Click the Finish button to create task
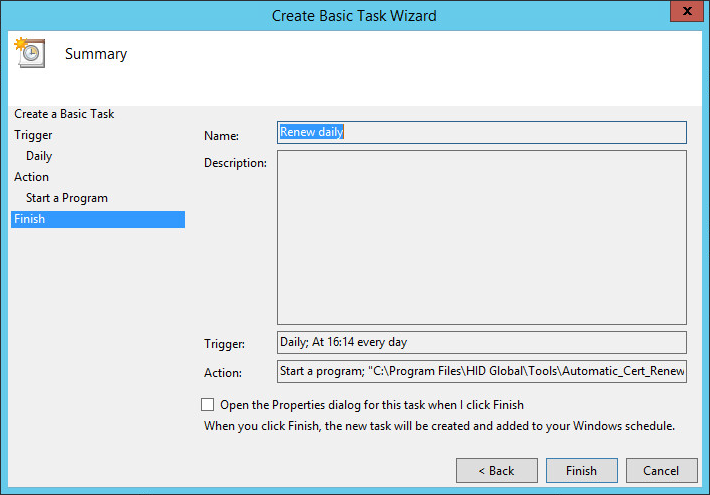Screen dimensions: 710x495 click(581, 470)
